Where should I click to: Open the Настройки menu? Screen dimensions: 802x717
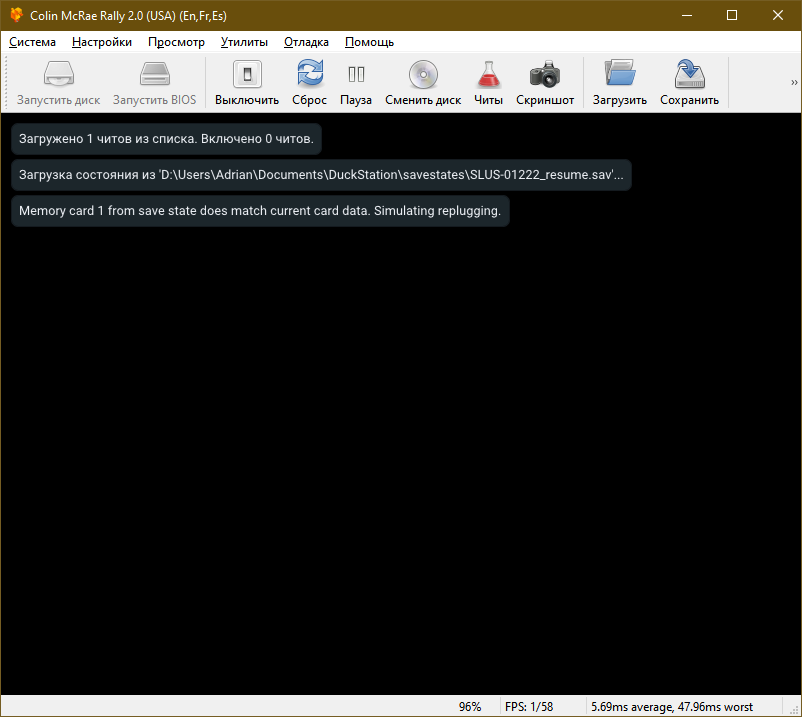tap(102, 42)
